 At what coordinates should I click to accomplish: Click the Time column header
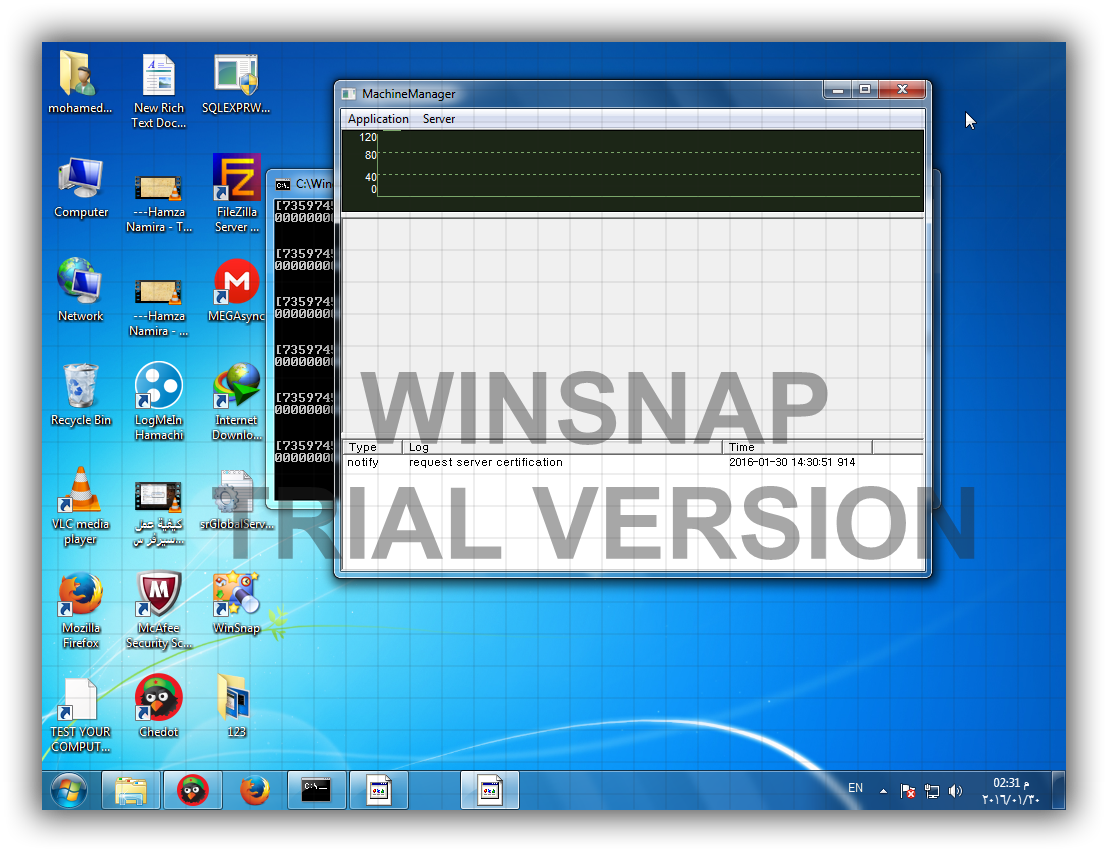[798, 447]
